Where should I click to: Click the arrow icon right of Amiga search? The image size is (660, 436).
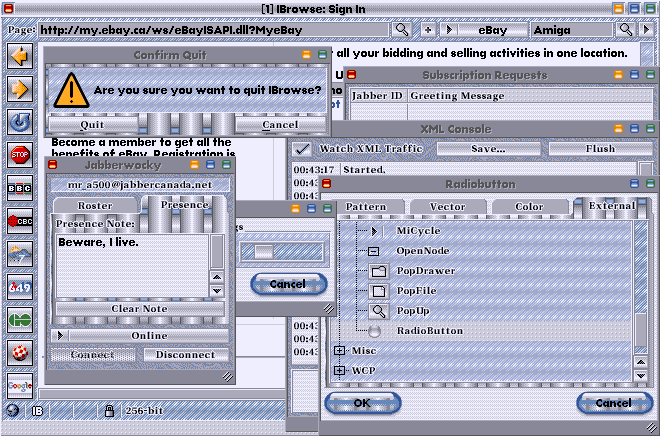[x=647, y=30]
